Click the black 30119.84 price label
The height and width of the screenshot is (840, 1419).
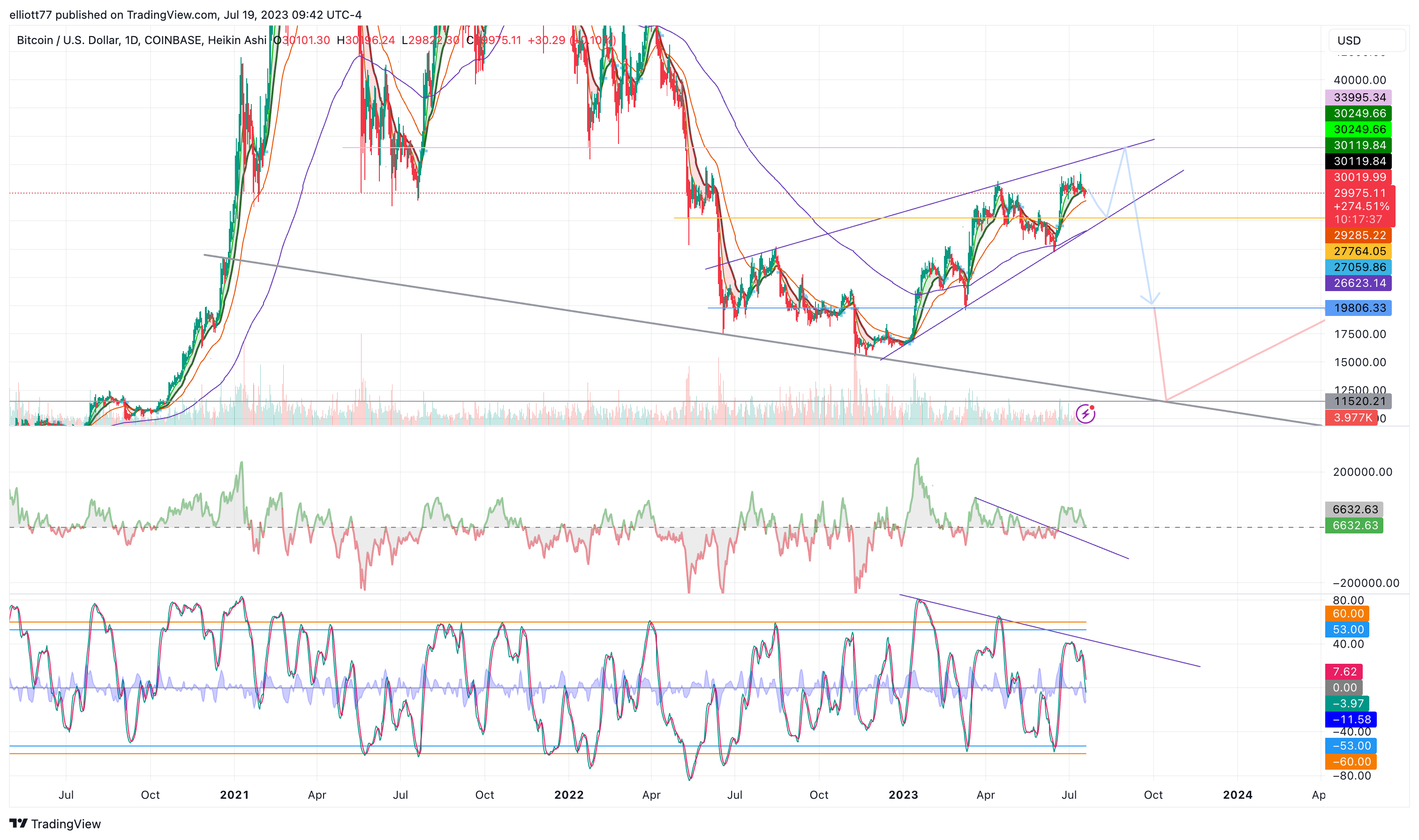pos(1358,161)
